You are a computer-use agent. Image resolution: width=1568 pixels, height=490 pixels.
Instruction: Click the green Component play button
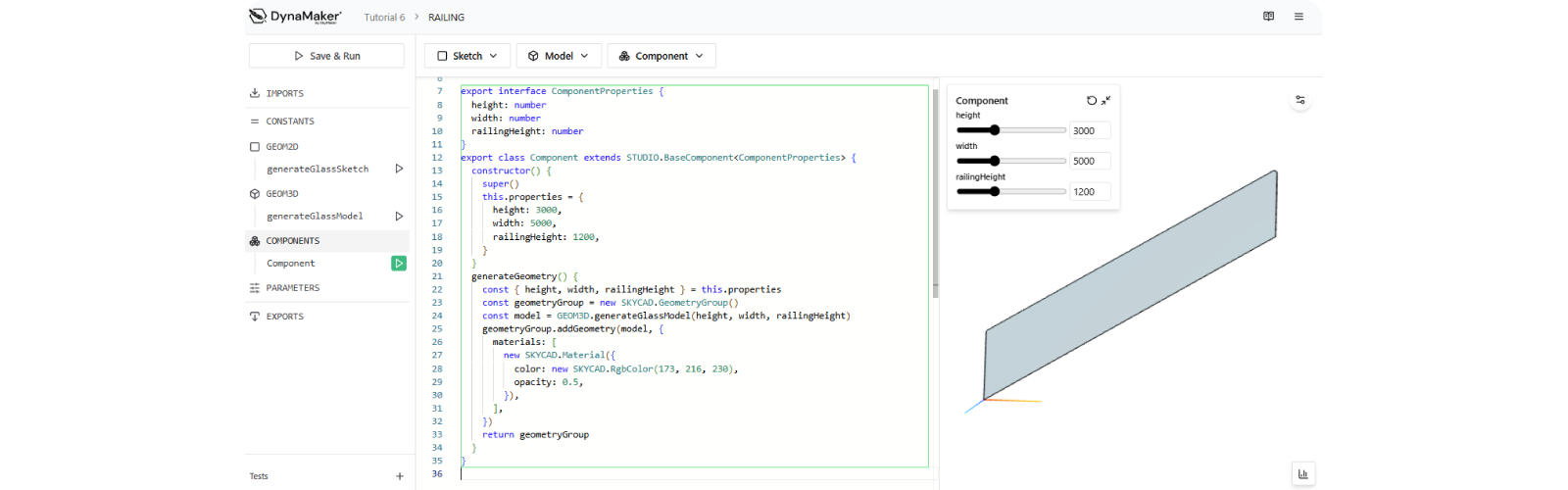pos(399,263)
